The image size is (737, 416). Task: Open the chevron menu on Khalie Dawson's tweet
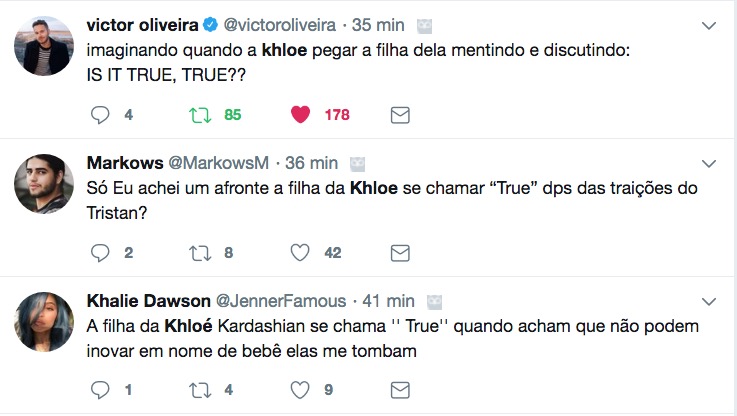(709, 301)
